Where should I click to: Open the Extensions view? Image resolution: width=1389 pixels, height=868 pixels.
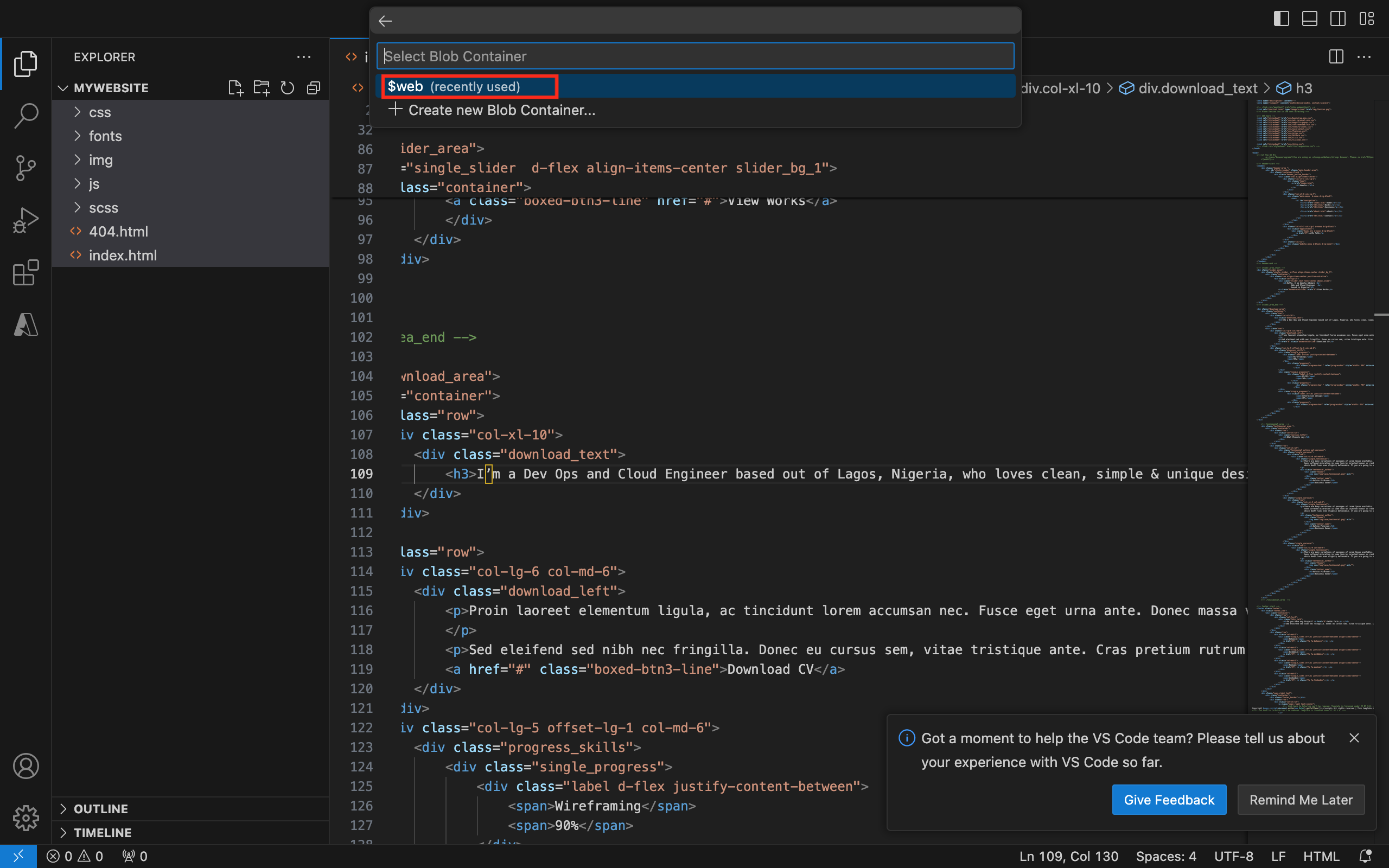tap(26, 273)
